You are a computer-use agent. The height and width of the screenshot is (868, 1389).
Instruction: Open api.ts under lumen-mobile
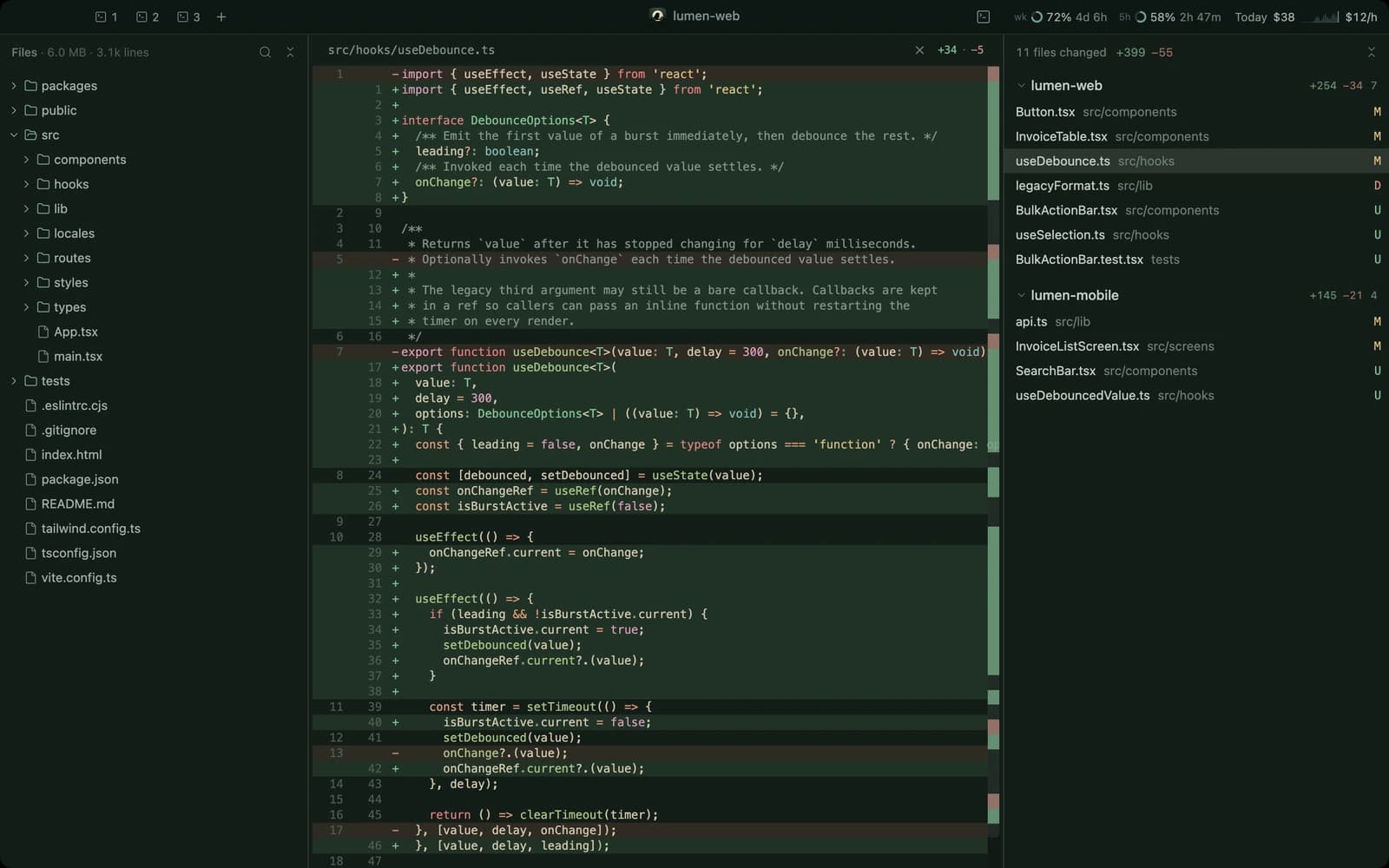click(1196, 321)
